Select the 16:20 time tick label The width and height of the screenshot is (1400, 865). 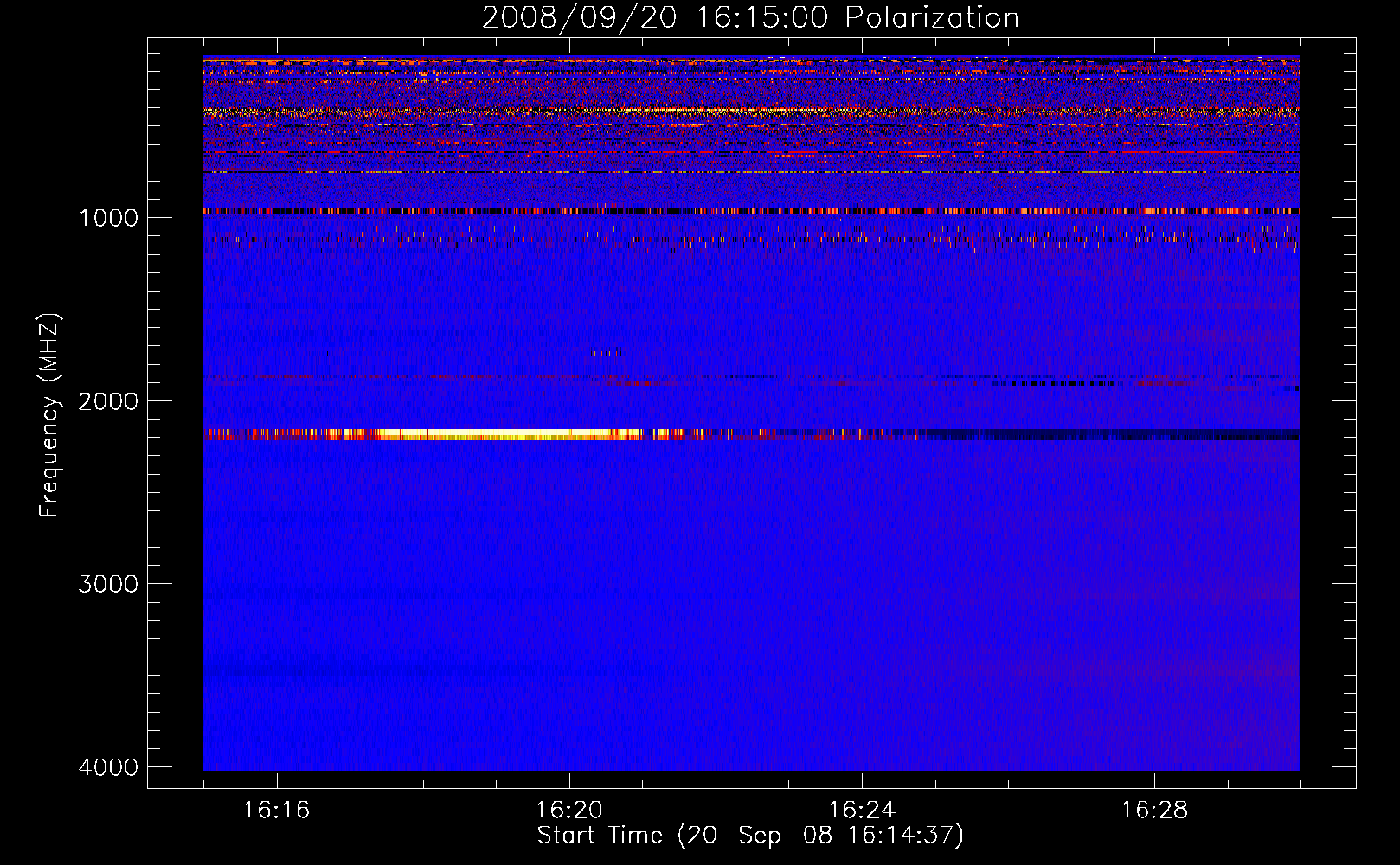tap(568, 811)
